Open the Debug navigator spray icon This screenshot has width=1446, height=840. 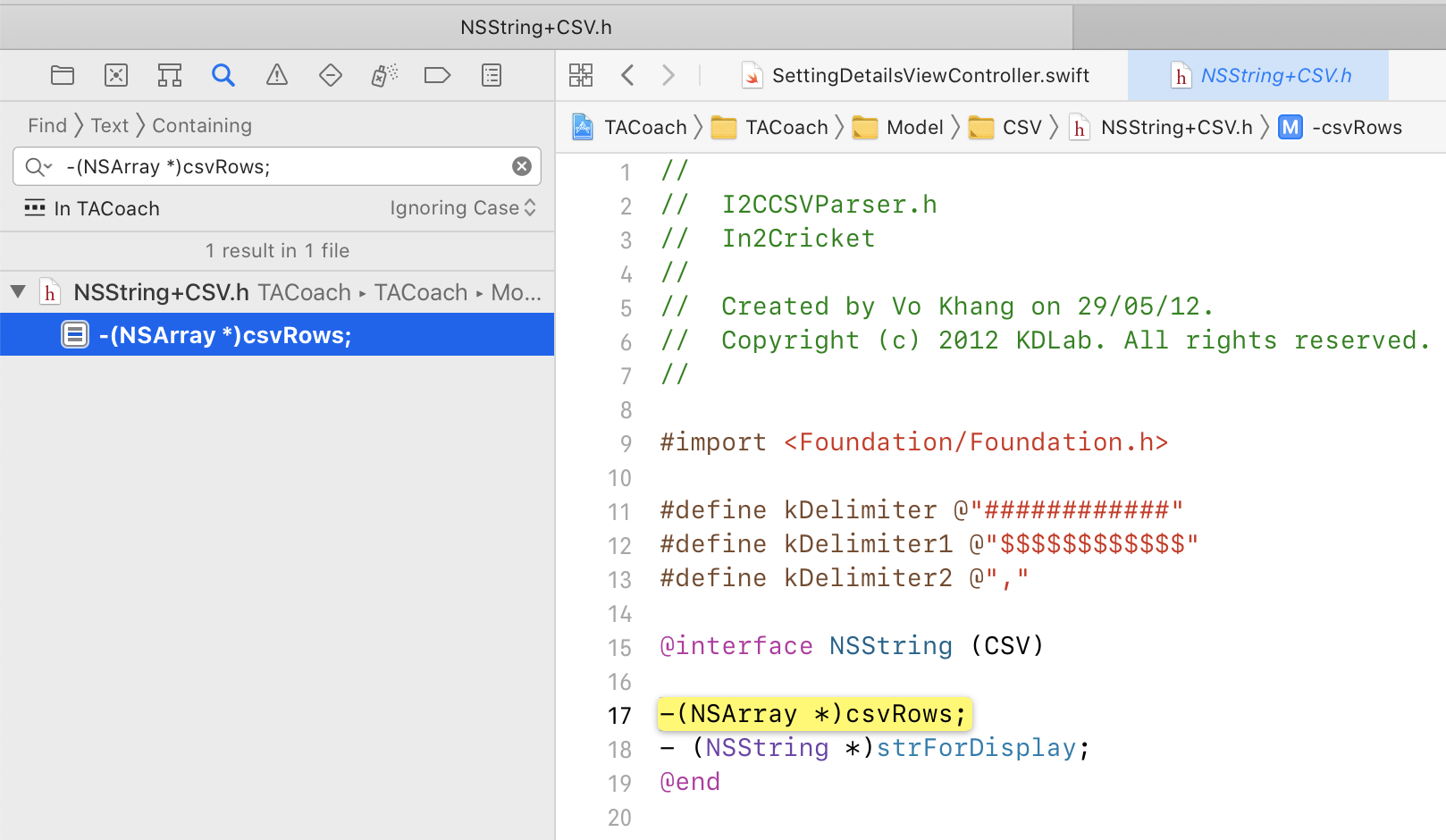[x=384, y=75]
